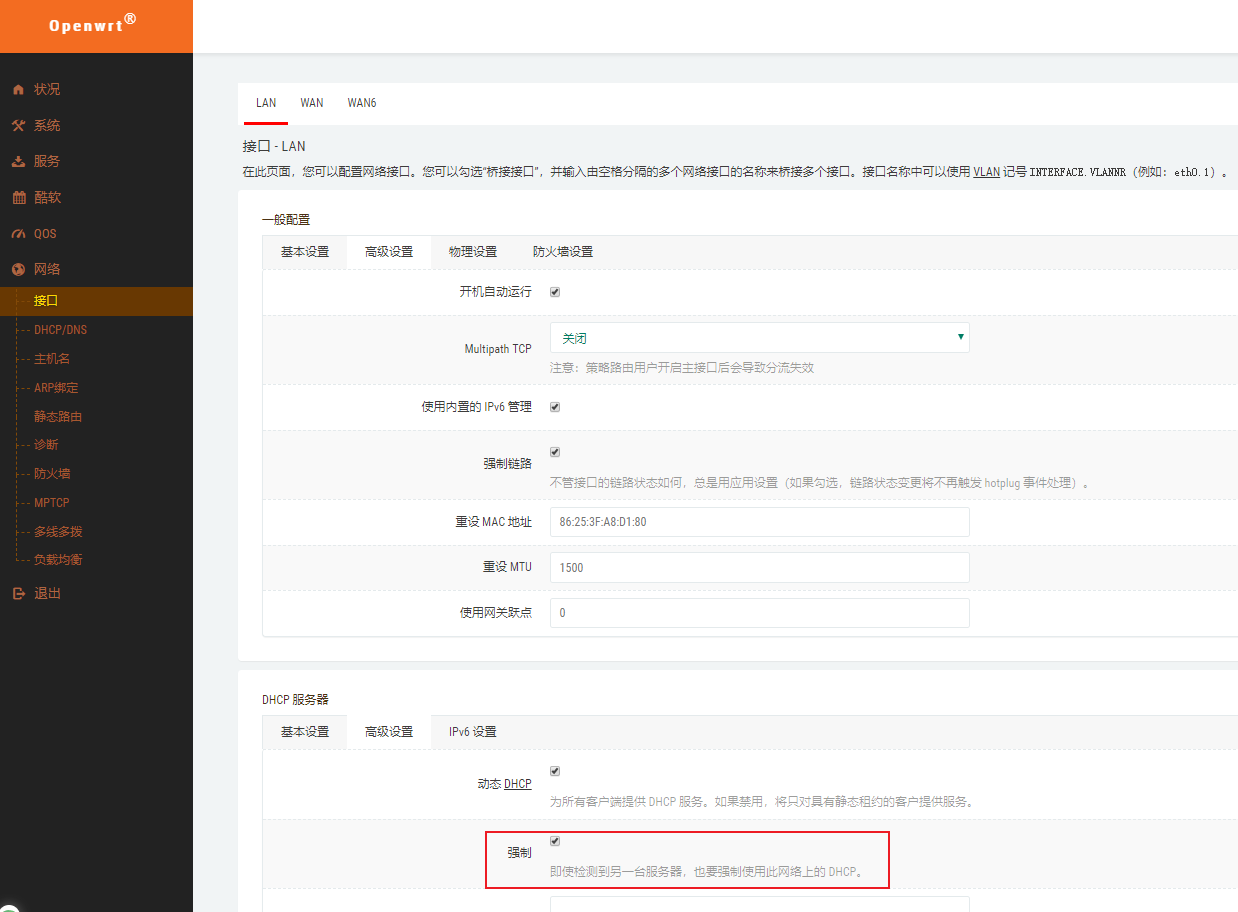The image size is (1238, 912).
Task: Open 酷软 via its grid icon
Action: point(17,197)
